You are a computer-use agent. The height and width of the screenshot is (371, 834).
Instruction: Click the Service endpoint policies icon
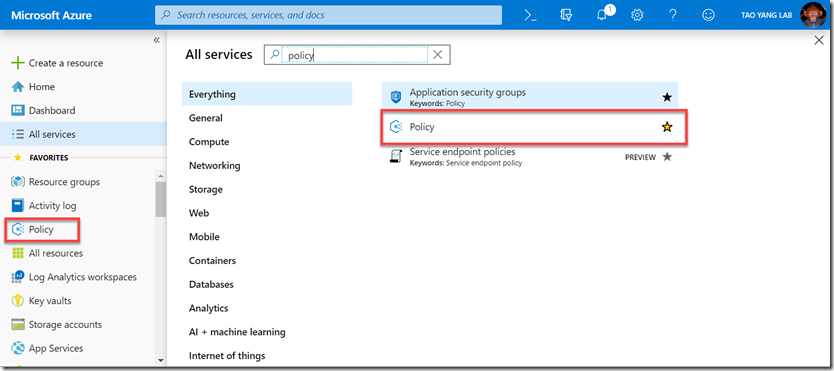pyautogui.click(x=395, y=157)
